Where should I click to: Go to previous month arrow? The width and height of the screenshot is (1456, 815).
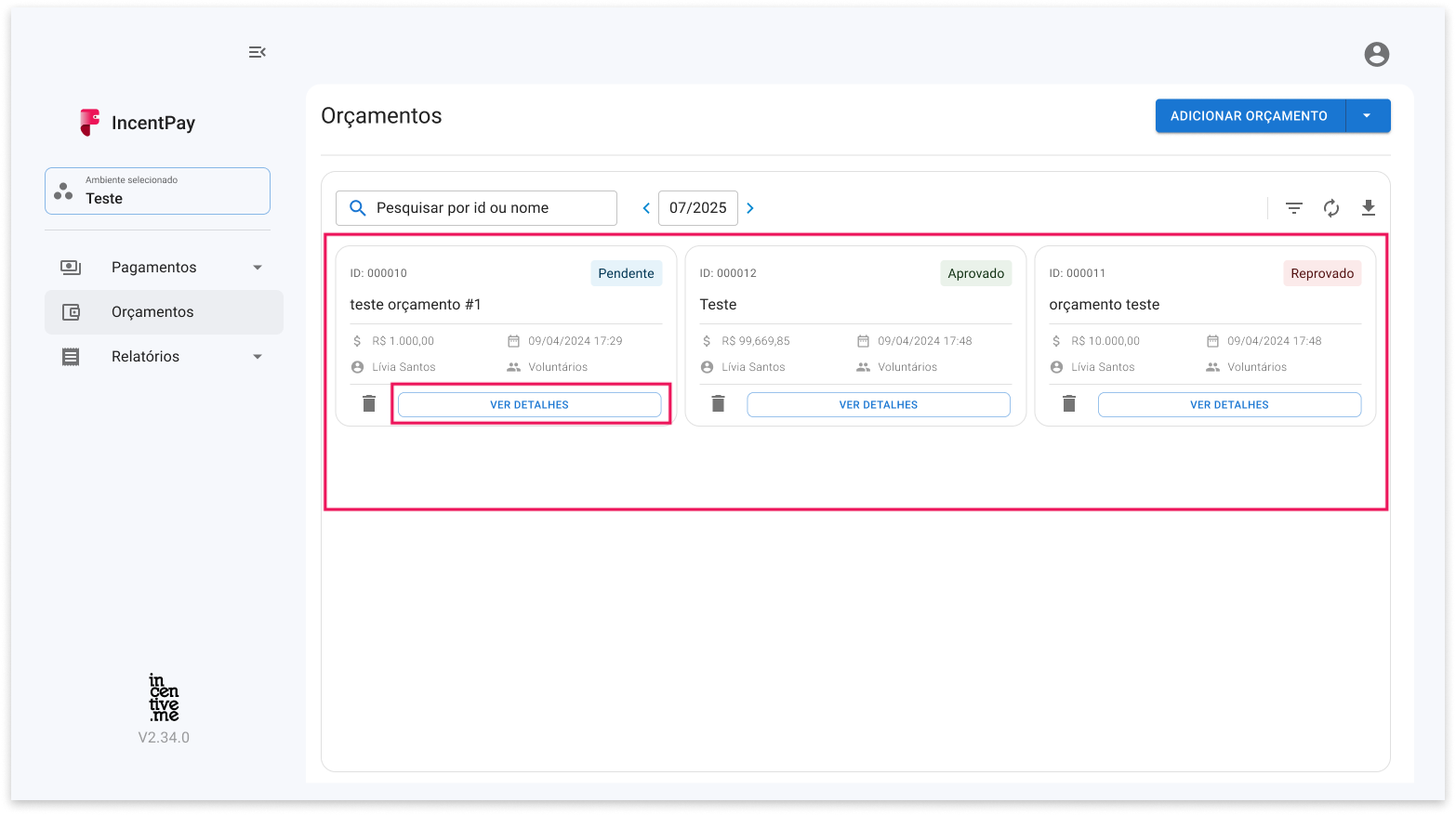[x=646, y=208]
